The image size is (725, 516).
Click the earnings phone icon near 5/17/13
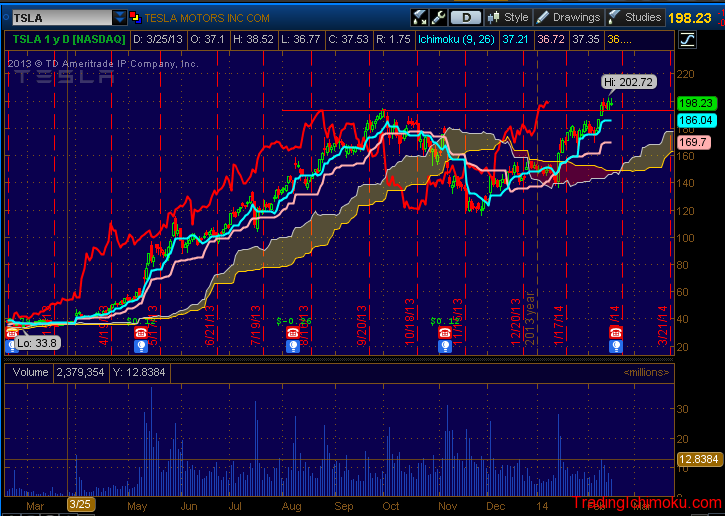[141, 332]
